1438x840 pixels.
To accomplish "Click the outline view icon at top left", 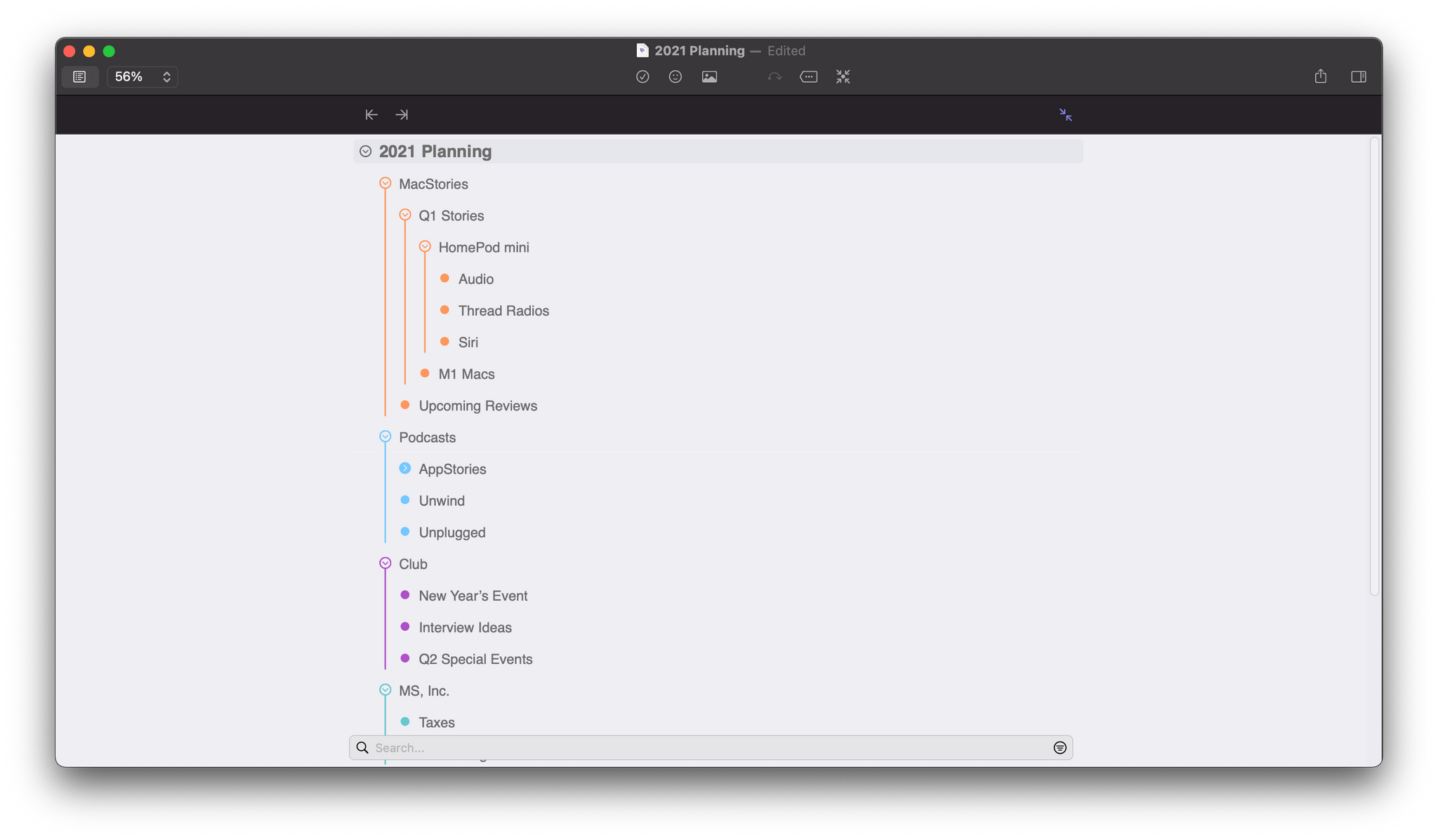I will 79,76.
